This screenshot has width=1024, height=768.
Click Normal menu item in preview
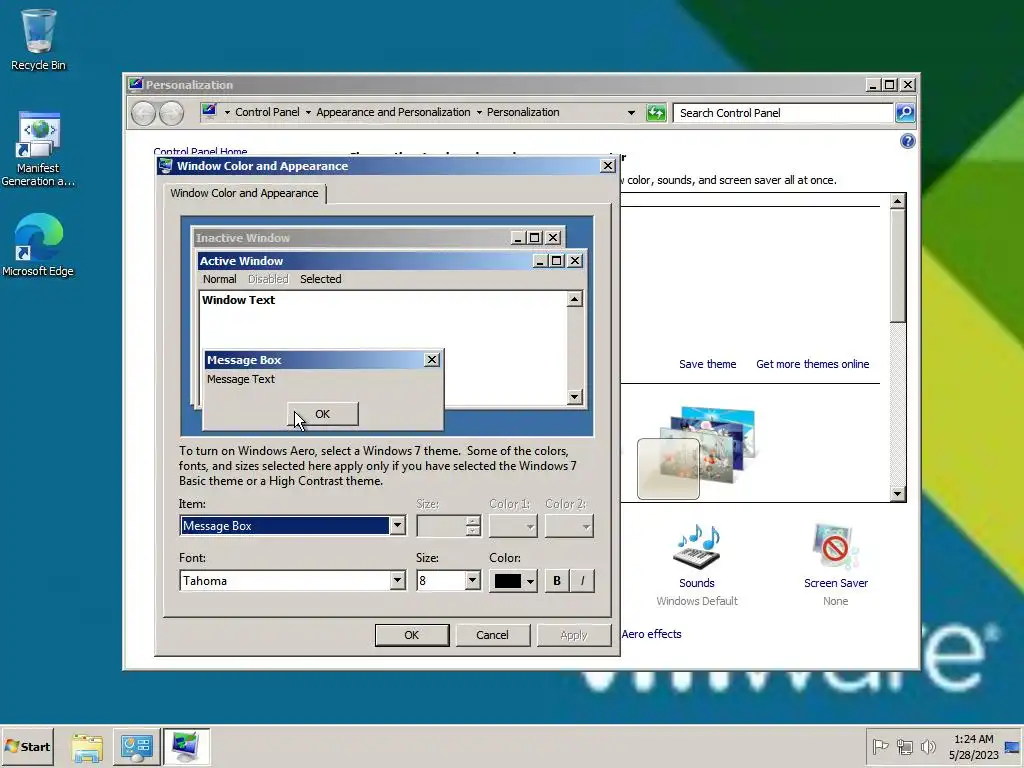219,280
